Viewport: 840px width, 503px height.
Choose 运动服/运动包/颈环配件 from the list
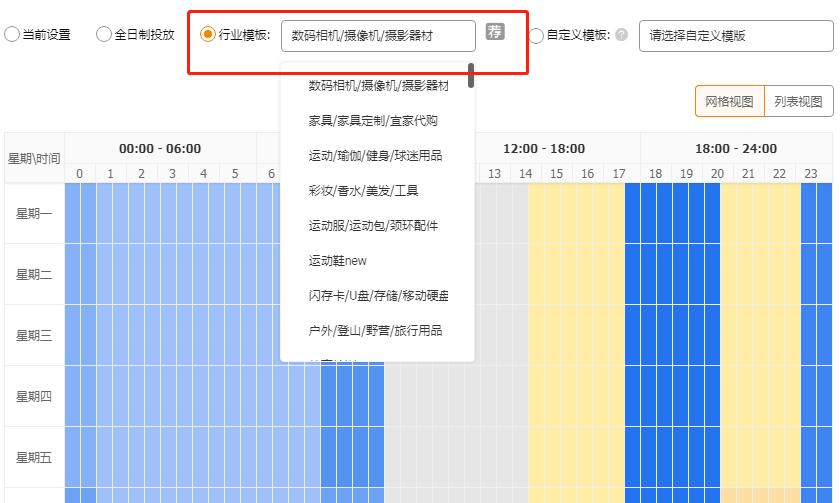click(x=373, y=226)
